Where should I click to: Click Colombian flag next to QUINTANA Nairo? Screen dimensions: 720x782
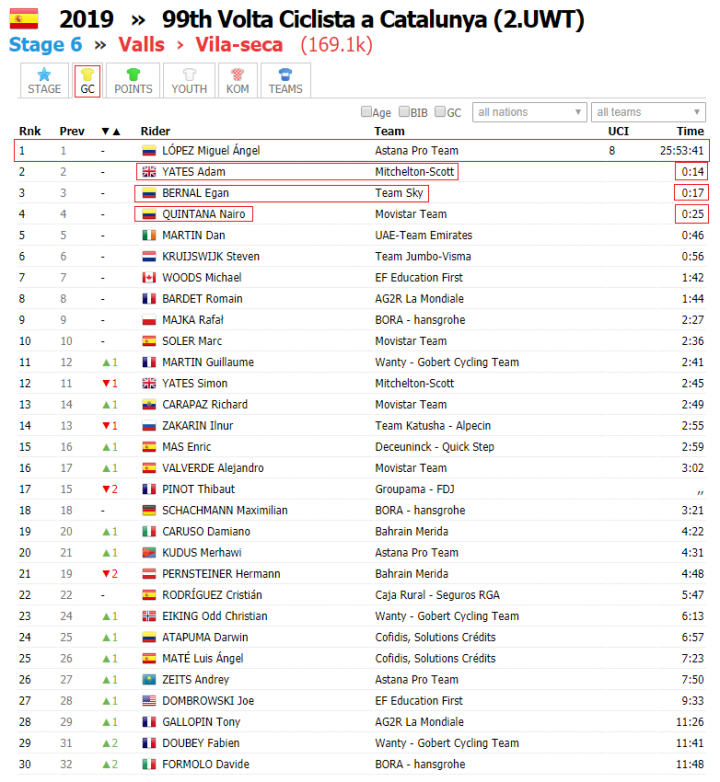[149, 214]
